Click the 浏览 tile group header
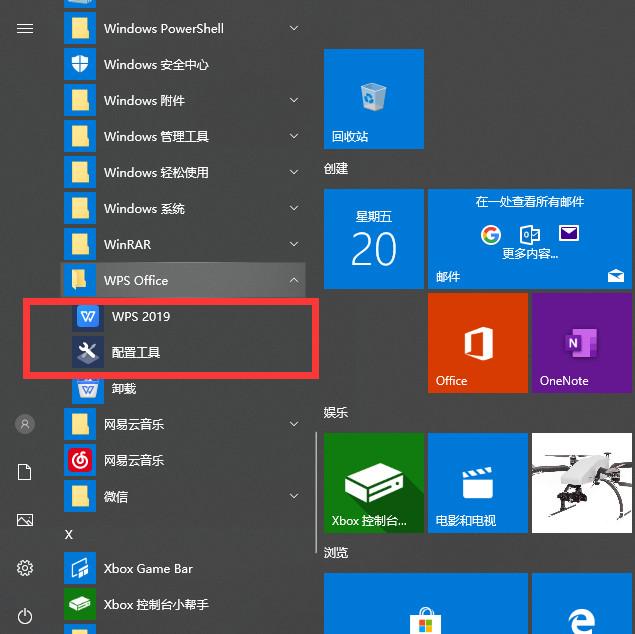Viewport: 635px width, 634px height. tap(336, 552)
